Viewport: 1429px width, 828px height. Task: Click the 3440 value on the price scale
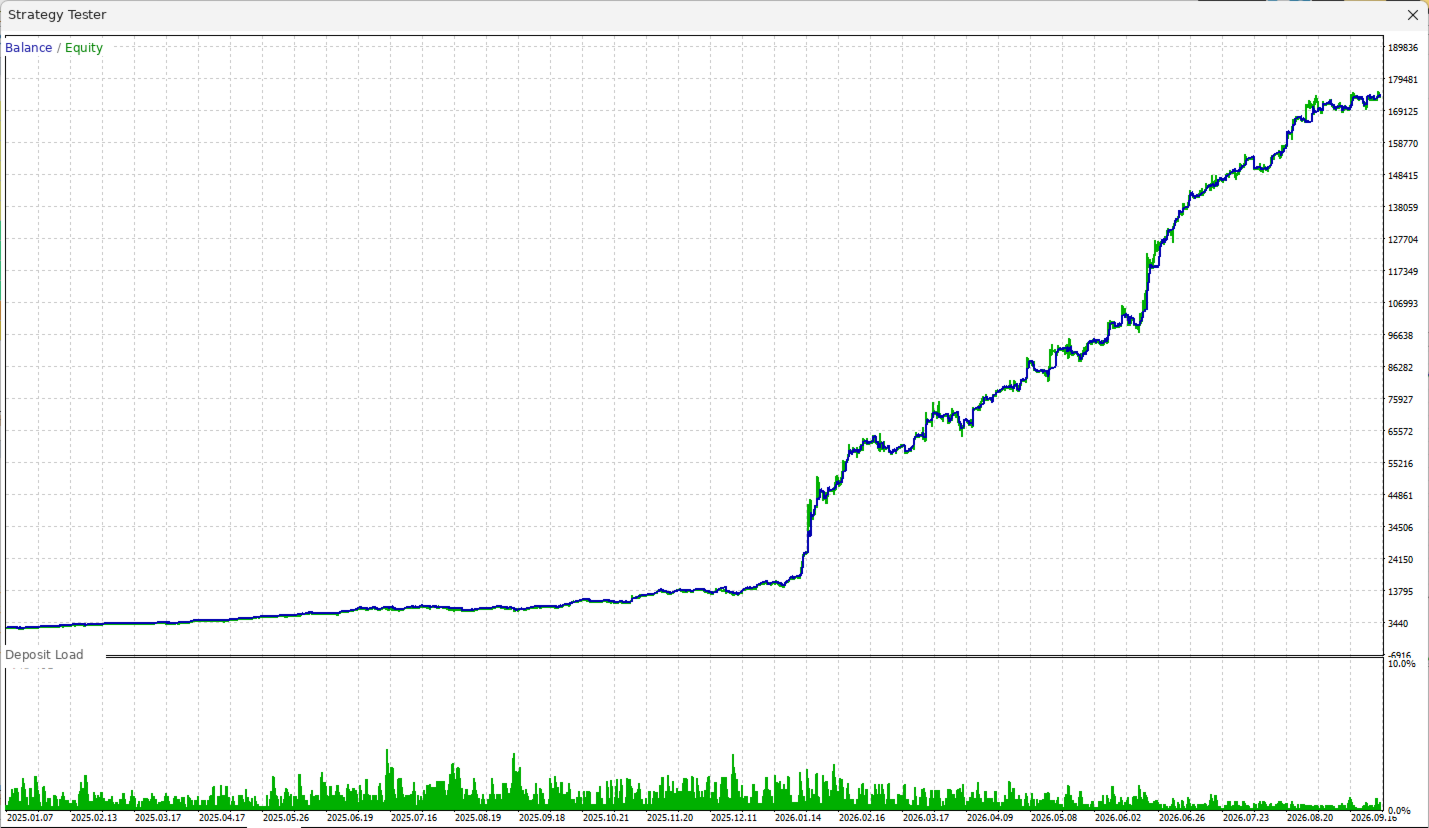pos(1400,624)
